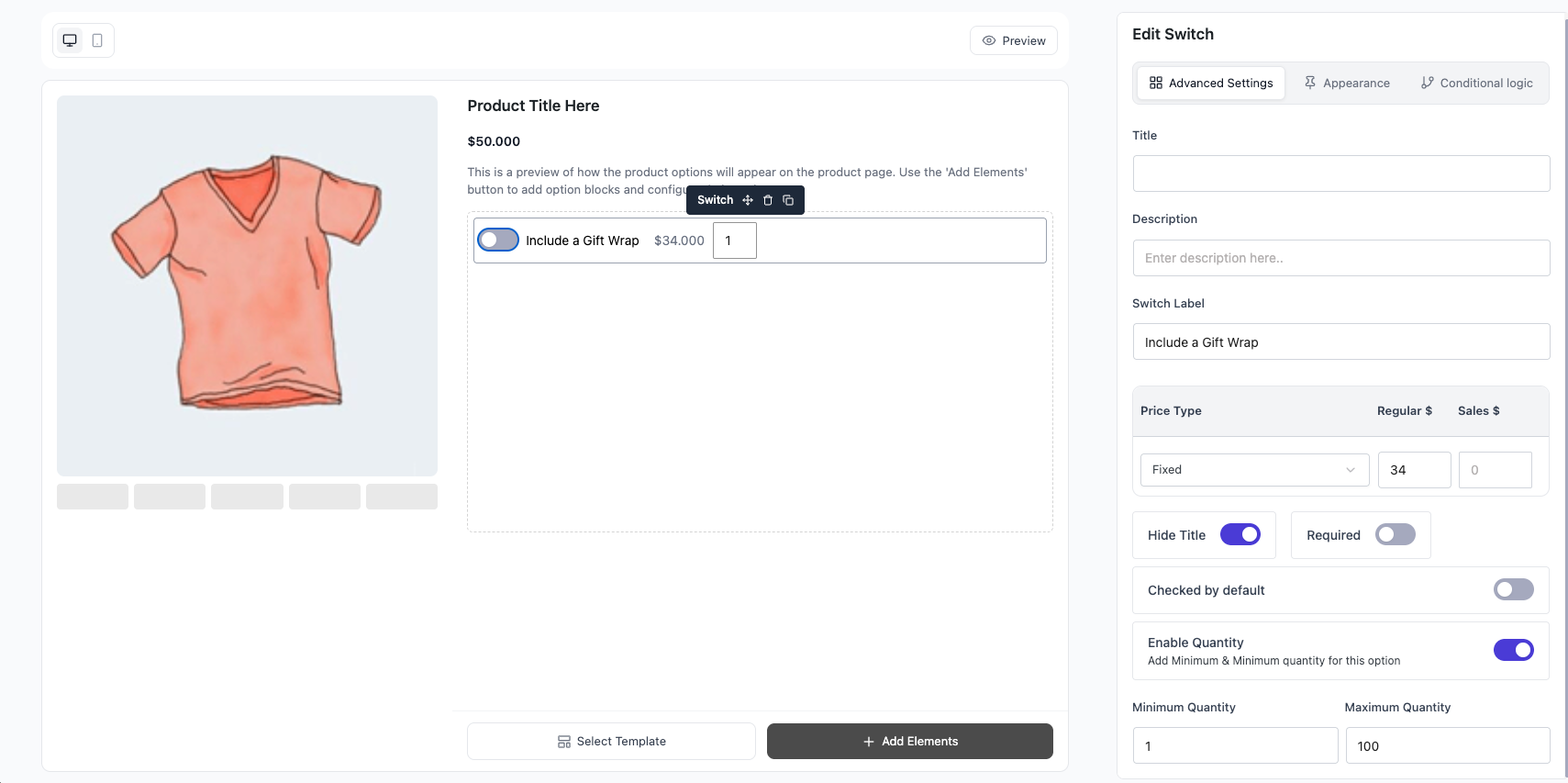Switch to desktop preview mode icon
Screen dimensions: 1568x783
[70, 40]
